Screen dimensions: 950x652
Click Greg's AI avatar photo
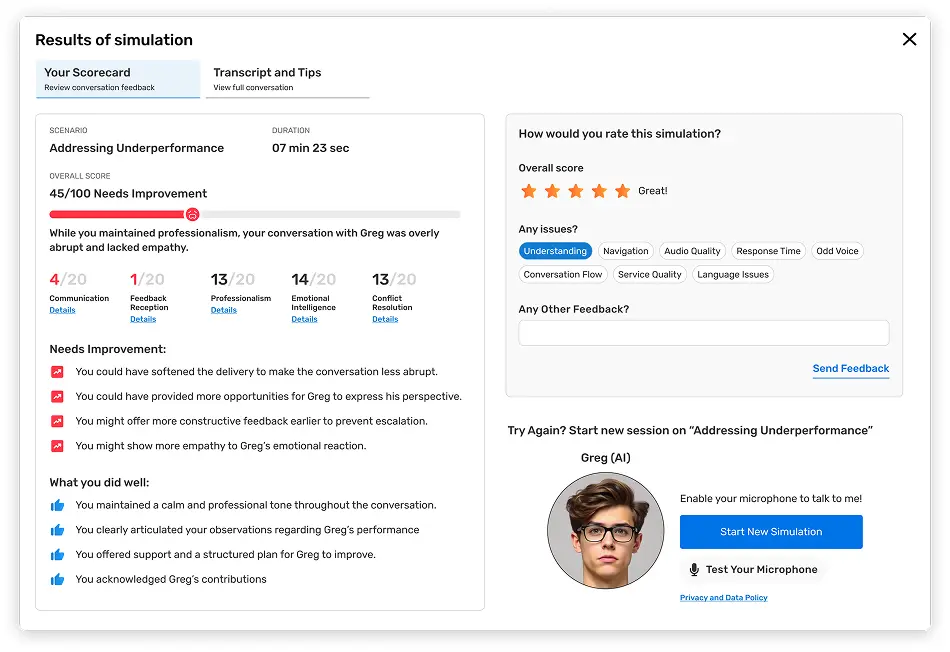[605, 531]
